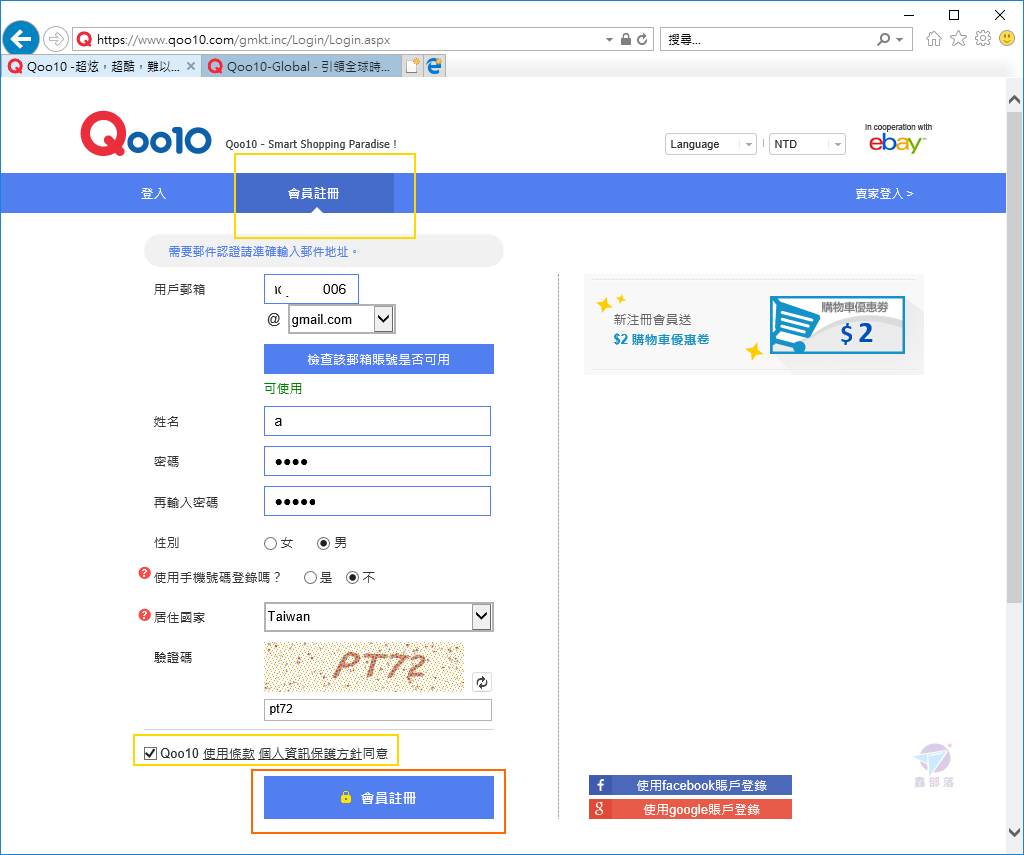Click the vertical scrollbar thumb
The image size is (1024, 855).
coord(1014,357)
